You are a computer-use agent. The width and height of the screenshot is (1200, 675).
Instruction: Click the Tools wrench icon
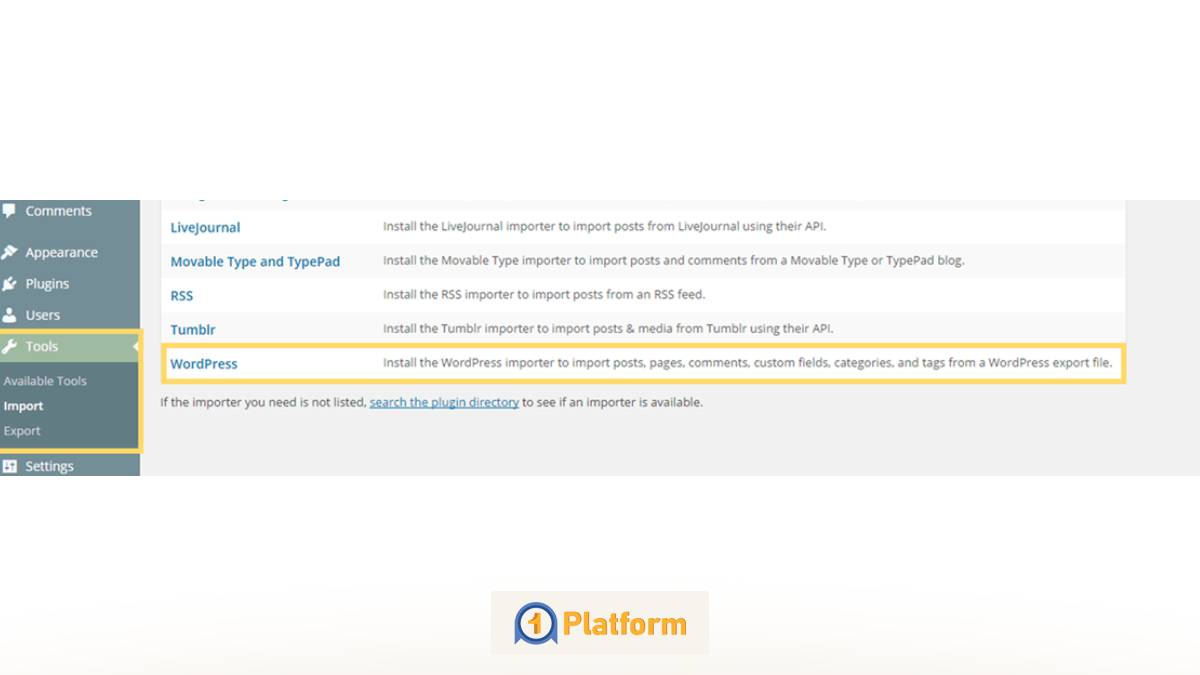point(10,347)
